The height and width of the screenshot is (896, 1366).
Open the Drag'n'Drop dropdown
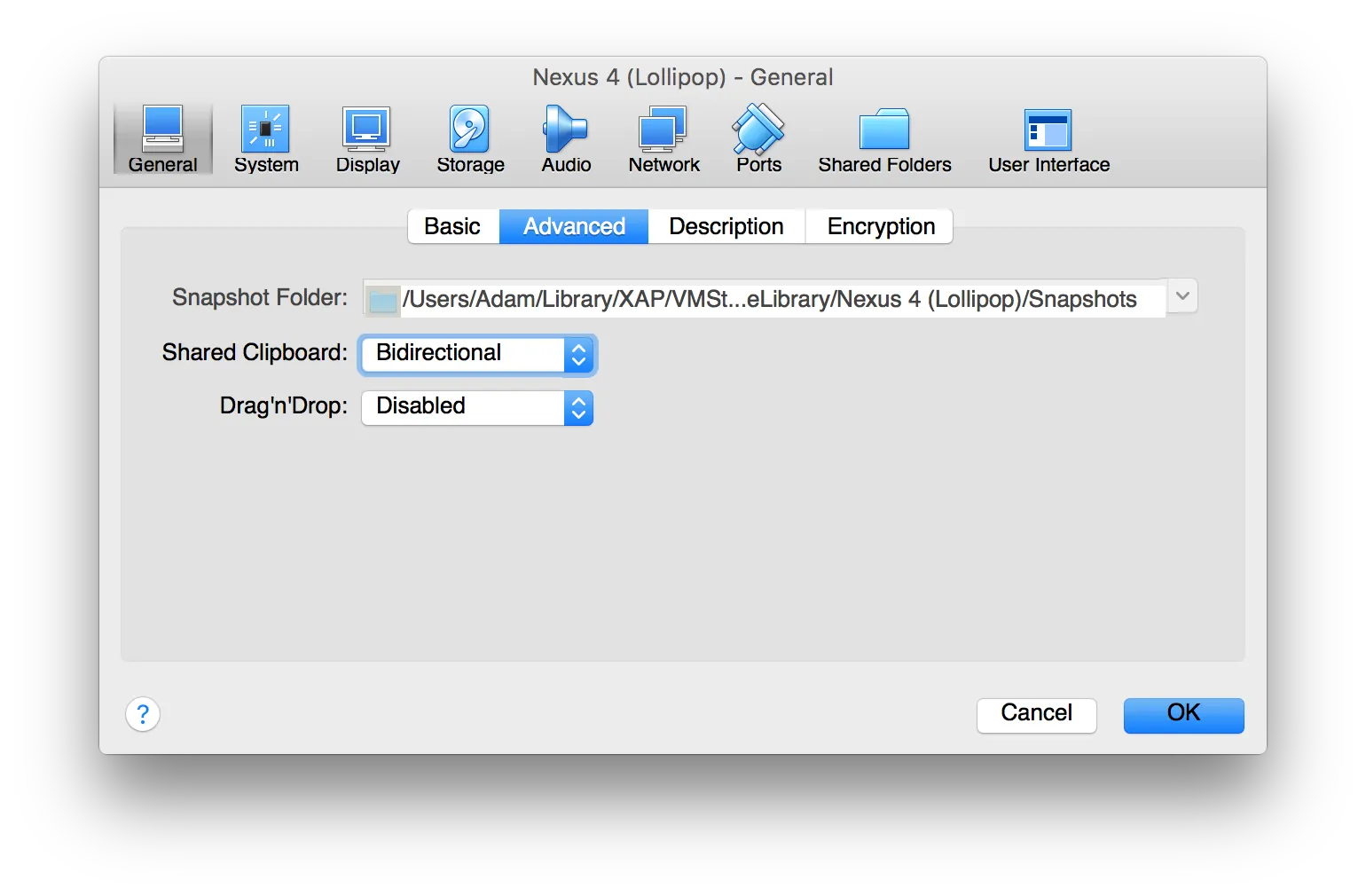(477, 407)
